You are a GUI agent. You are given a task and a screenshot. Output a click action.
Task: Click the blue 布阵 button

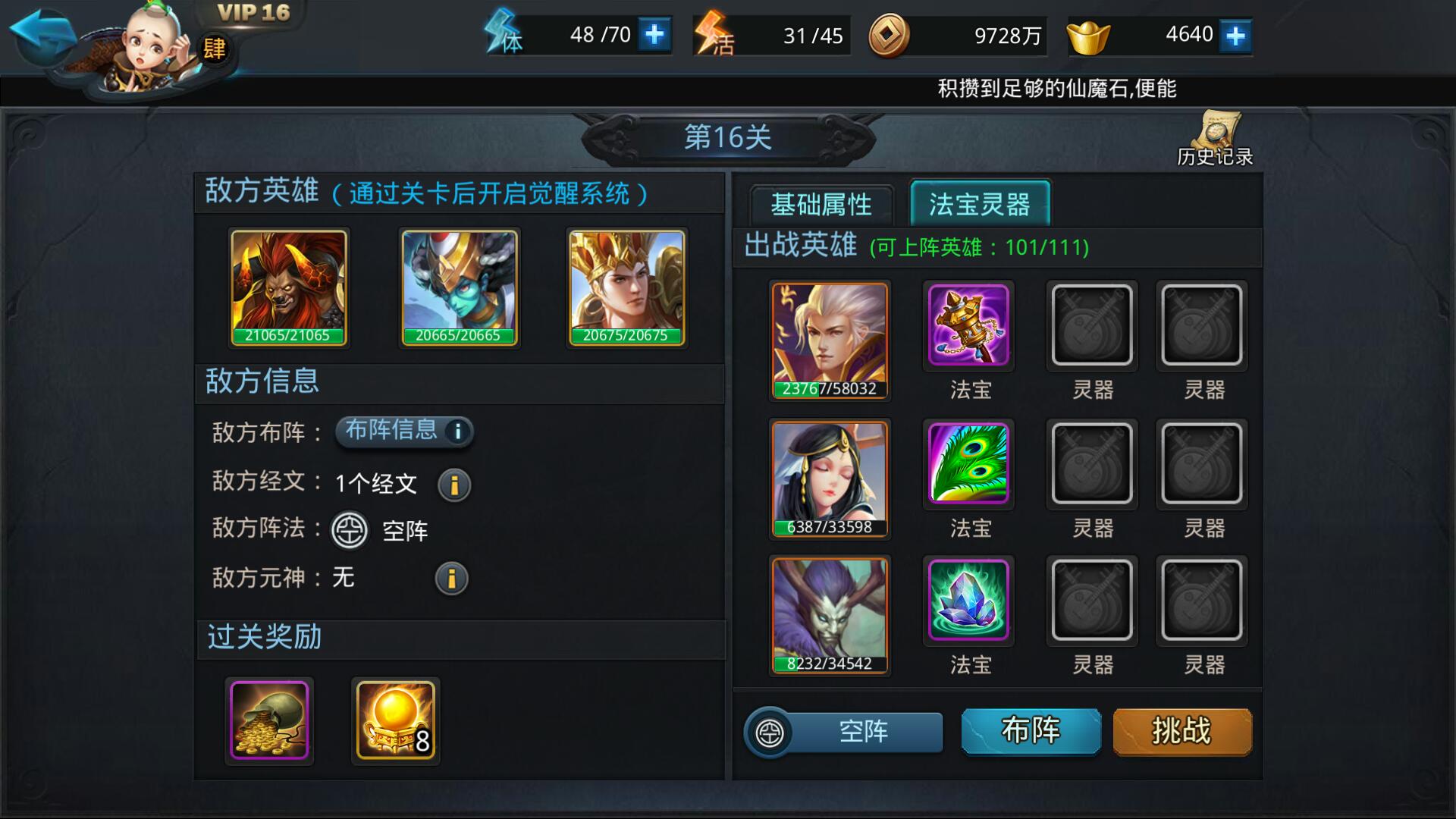pos(1031,731)
